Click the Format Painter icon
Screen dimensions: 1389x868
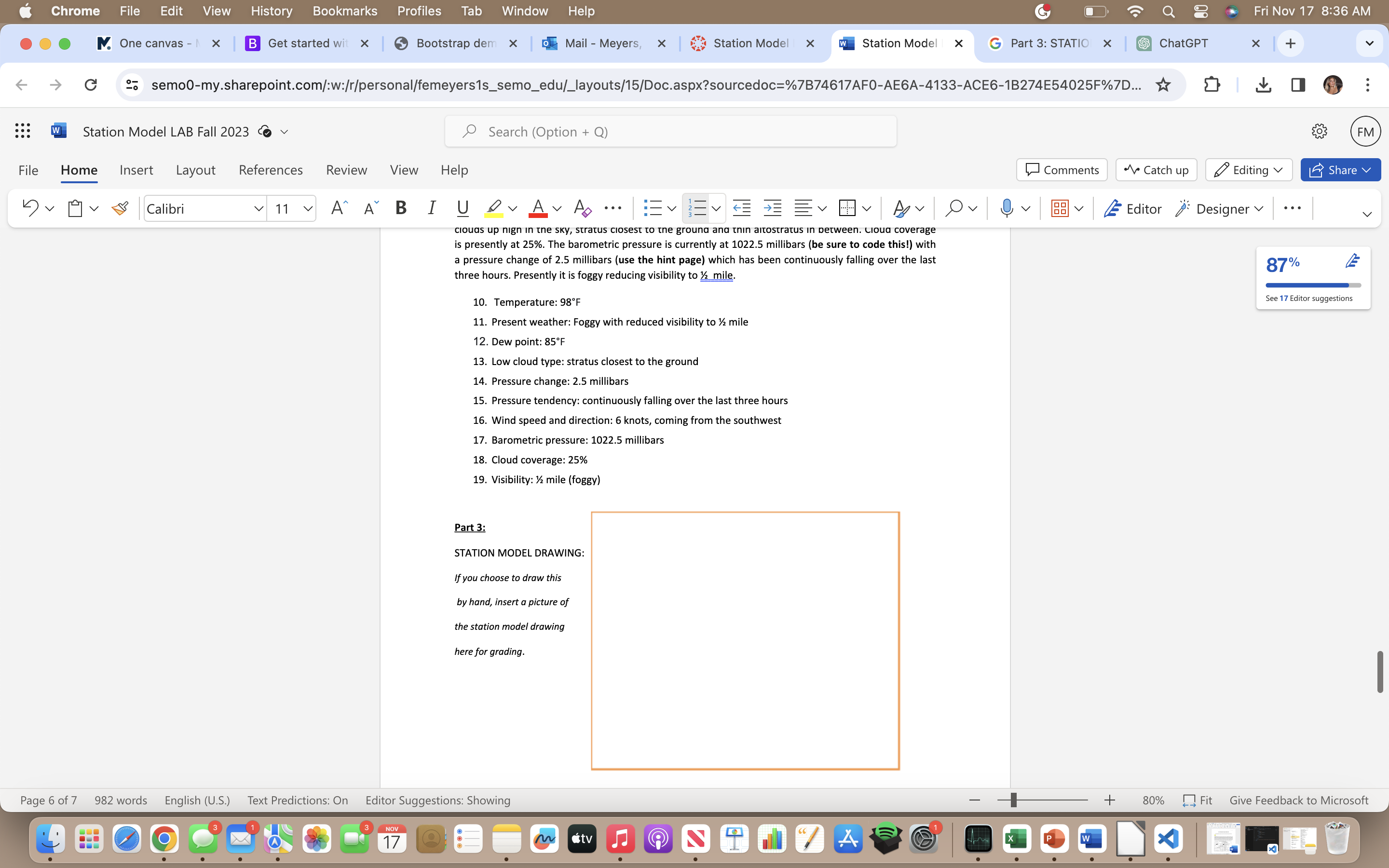pyautogui.click(x=120, y=208)
